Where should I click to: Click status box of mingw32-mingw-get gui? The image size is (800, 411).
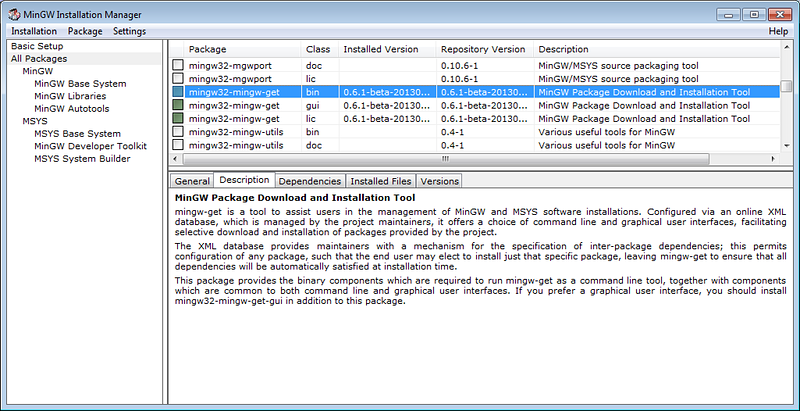178,105
